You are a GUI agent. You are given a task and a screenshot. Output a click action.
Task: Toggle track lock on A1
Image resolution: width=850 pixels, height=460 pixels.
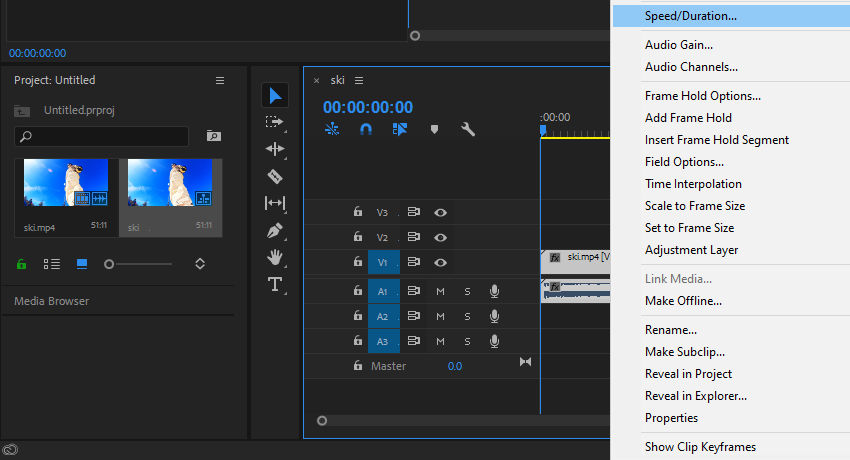(358, 291)
